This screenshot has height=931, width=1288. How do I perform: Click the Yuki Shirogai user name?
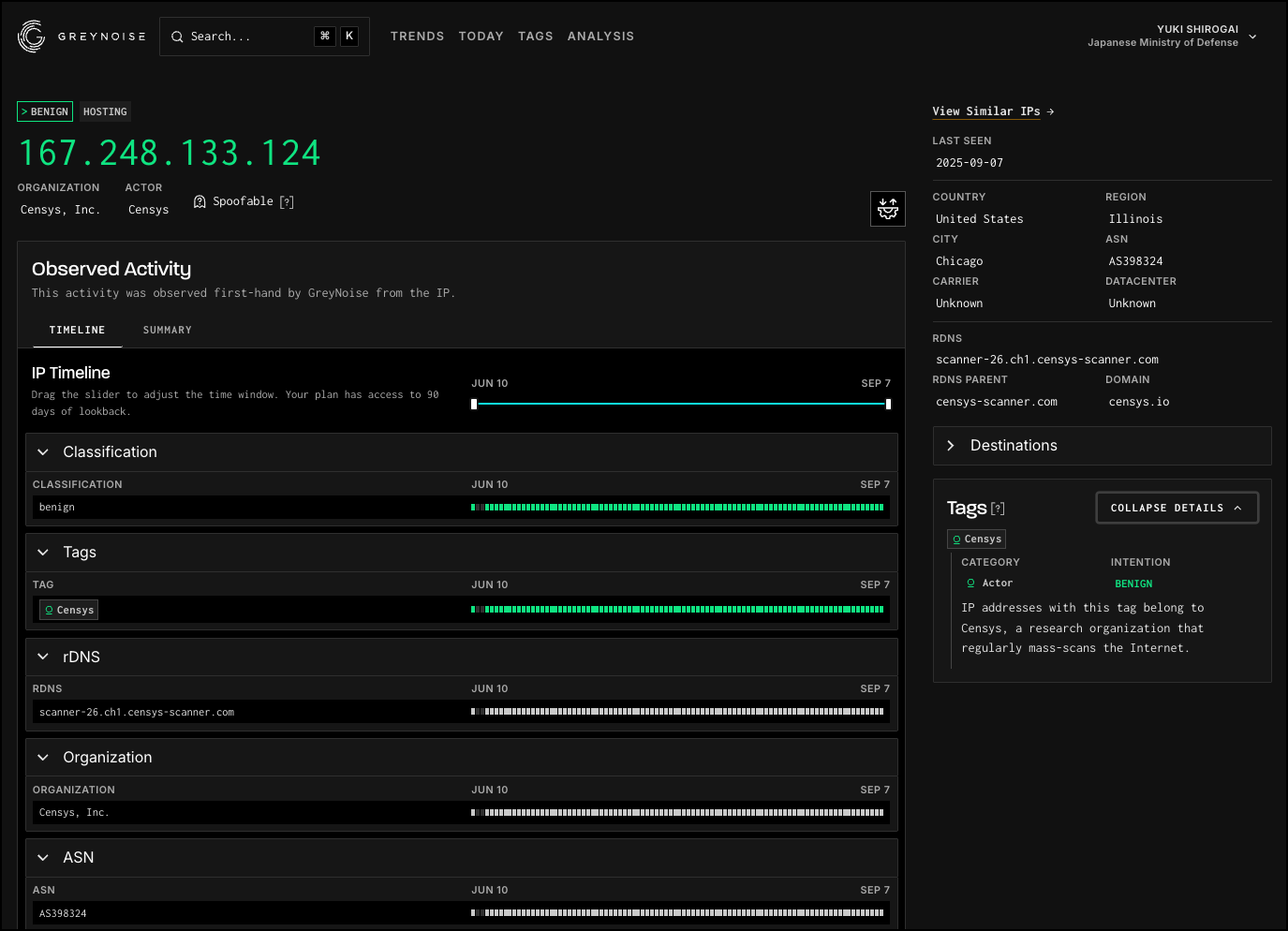pyautogui.click(x=1197, y=29)
